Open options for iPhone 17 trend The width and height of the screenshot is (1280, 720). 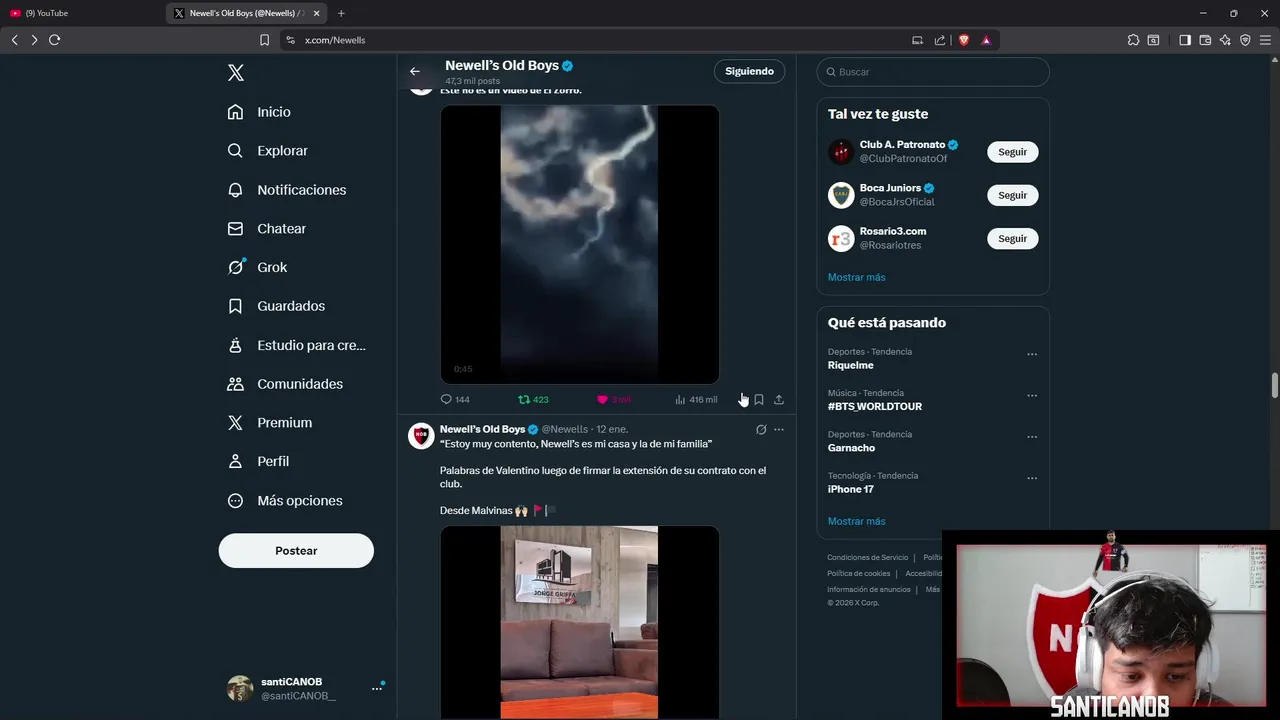coord(1032,478)
